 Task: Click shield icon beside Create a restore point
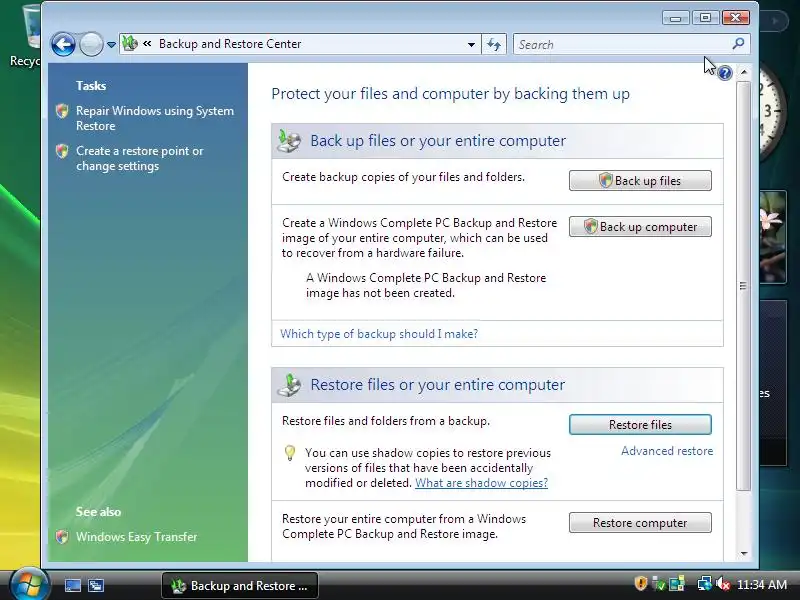coord(62,151)
